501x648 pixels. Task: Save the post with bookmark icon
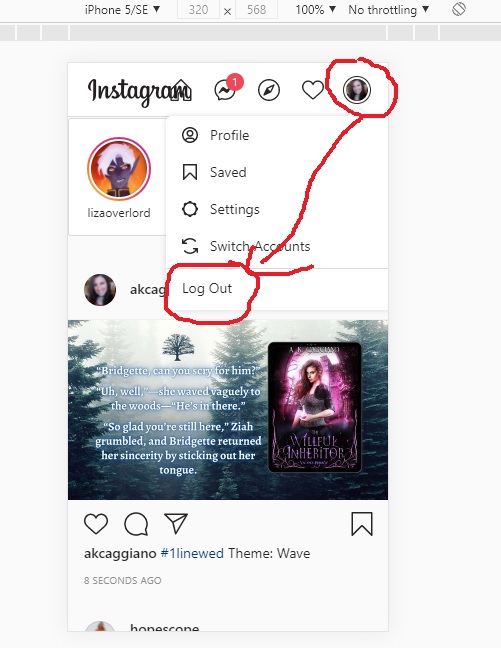[362, 524]
